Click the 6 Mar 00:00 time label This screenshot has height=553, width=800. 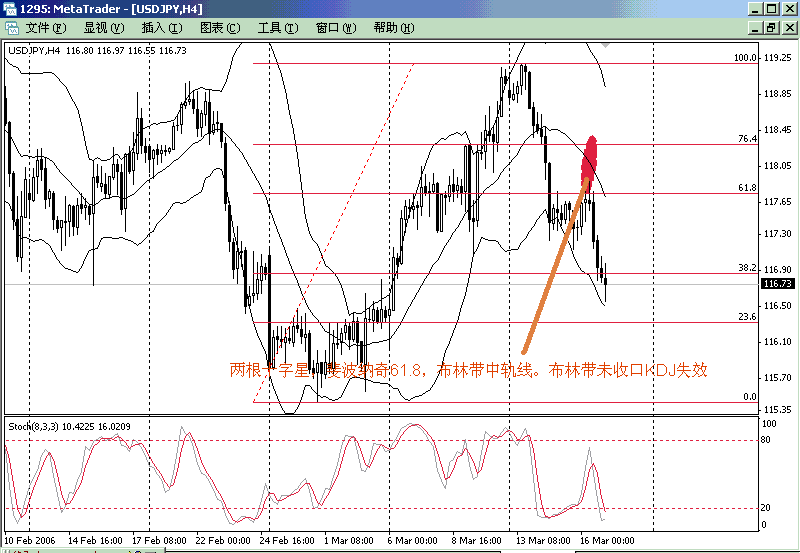[412, 540]
